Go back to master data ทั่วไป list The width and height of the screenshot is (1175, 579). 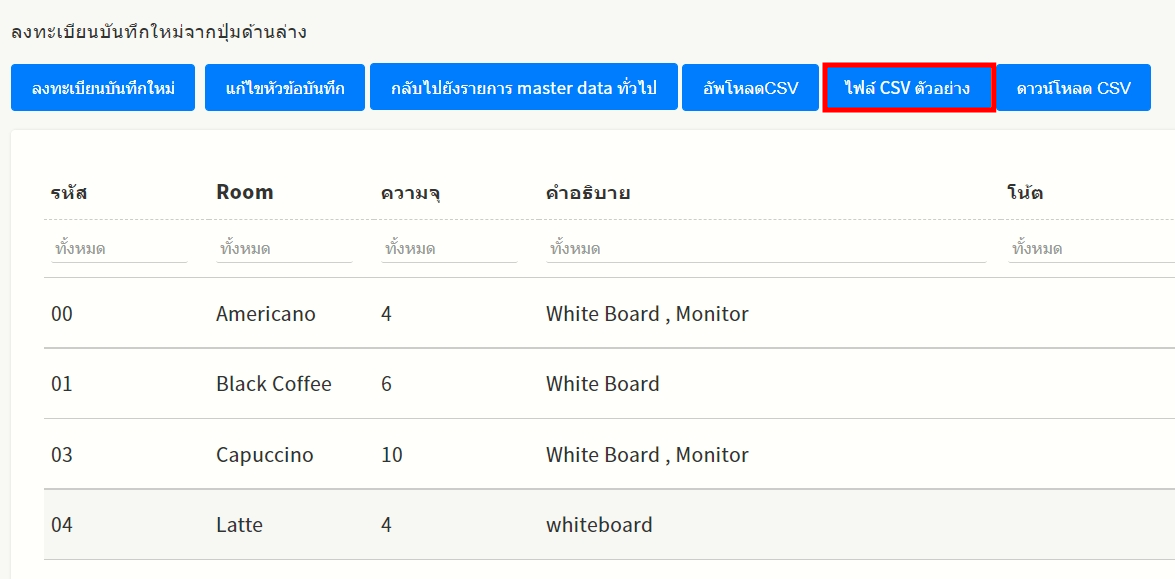pos(524,88)
